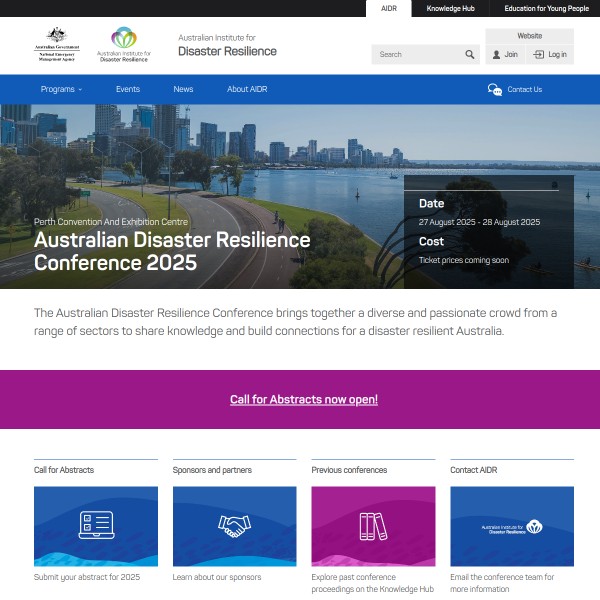Click Call for Abstracts now open link
Image resolution: width=600 pixels, height=600 pixels.
[x=304, y=399]
